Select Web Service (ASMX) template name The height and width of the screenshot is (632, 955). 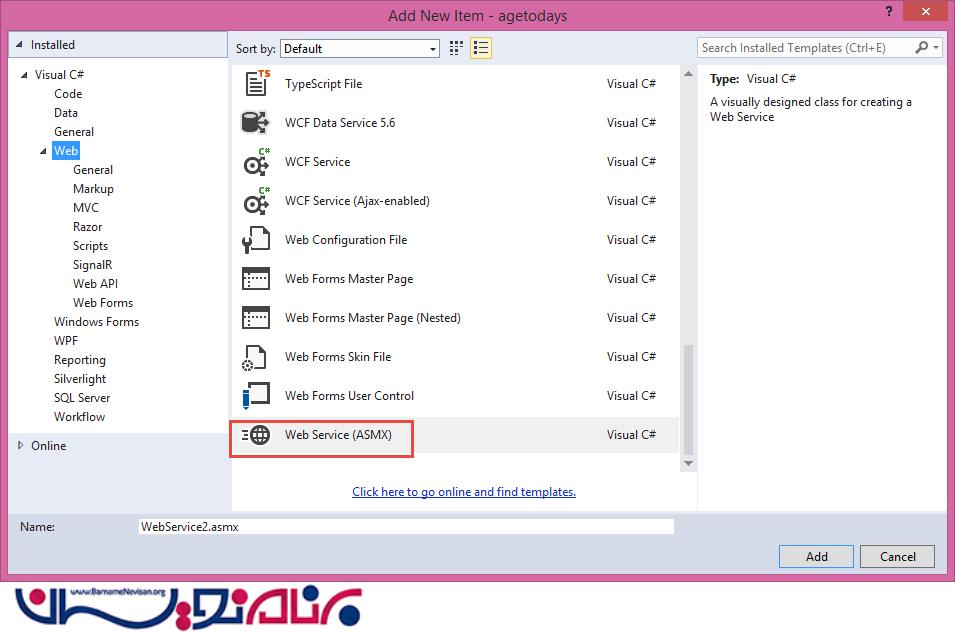click(338, 435)
